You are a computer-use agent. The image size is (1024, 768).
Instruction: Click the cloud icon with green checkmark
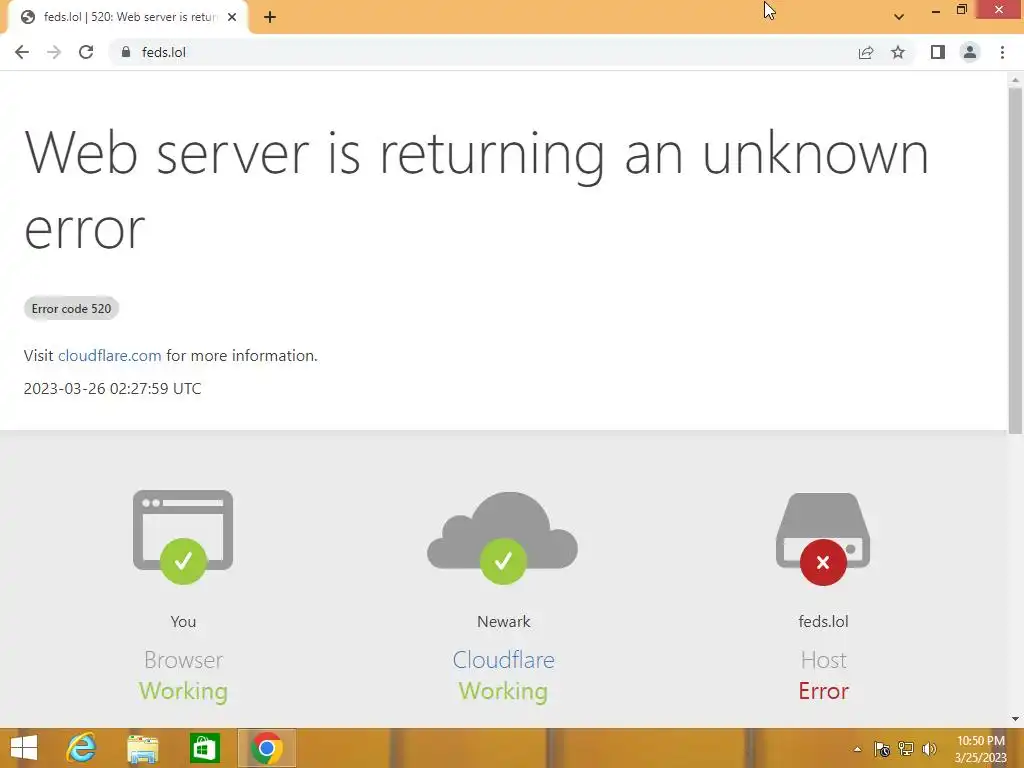(503, 537)
